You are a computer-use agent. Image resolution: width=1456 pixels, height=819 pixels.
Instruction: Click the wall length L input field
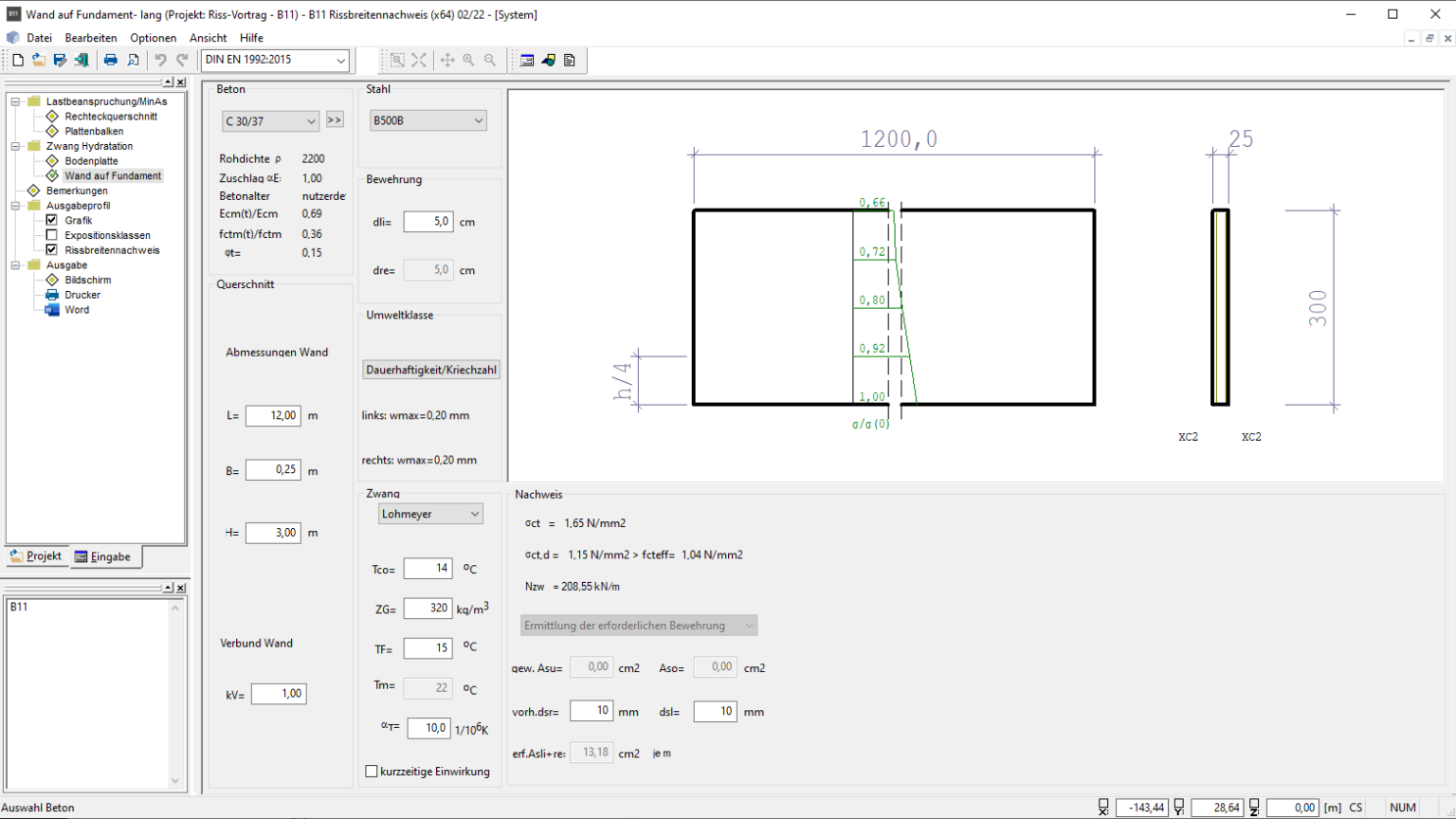click(x=273, y=415)
